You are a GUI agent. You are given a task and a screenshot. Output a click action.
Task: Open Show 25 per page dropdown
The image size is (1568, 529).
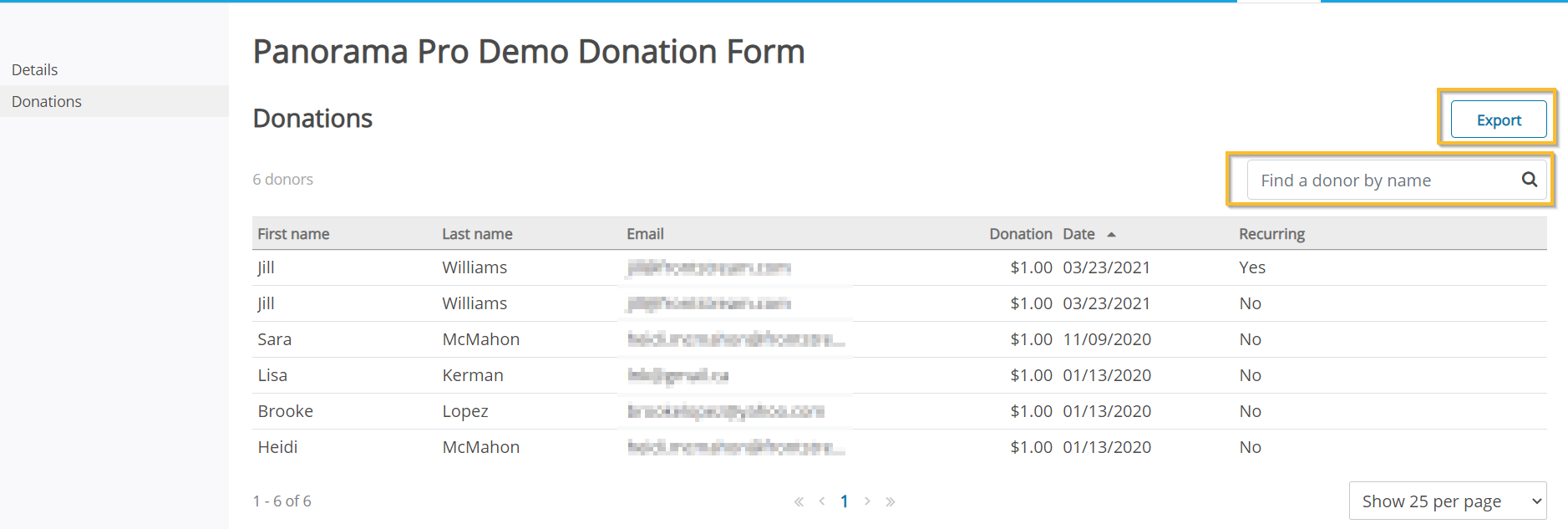pyautogui.click(x=1448, y=501)
